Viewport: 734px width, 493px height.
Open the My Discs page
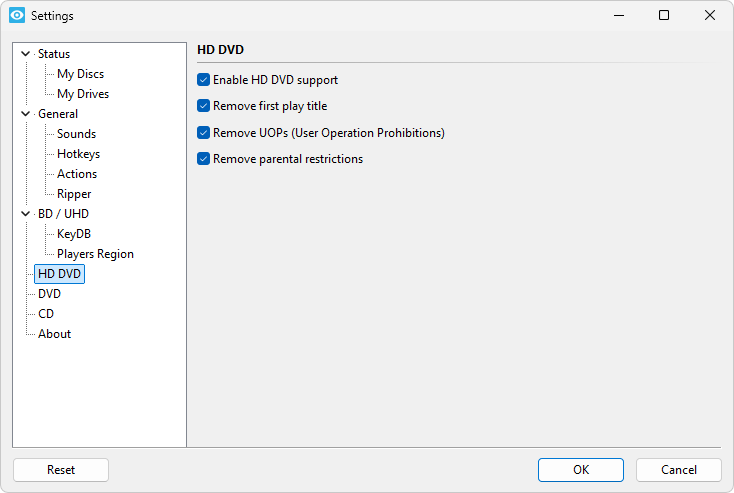click(x=81, y=74)
